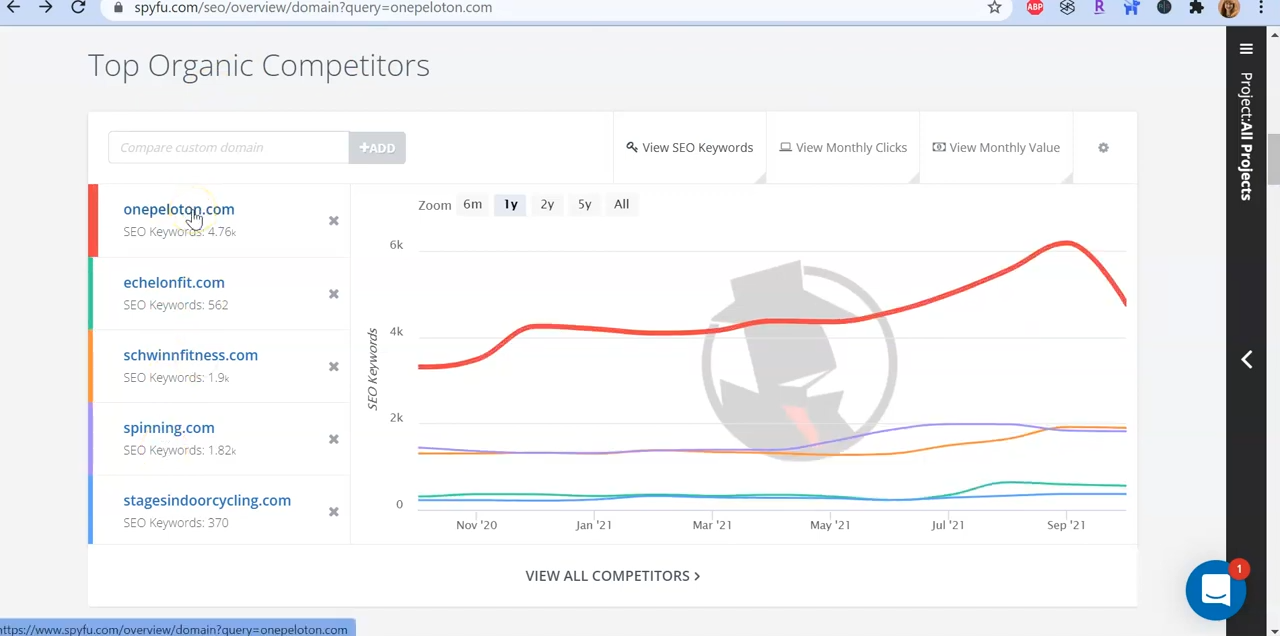Set chart zoom to 5y
The height and width of the screenshot is (636, 1280).
pyautogui.click(x=584, y=204)
